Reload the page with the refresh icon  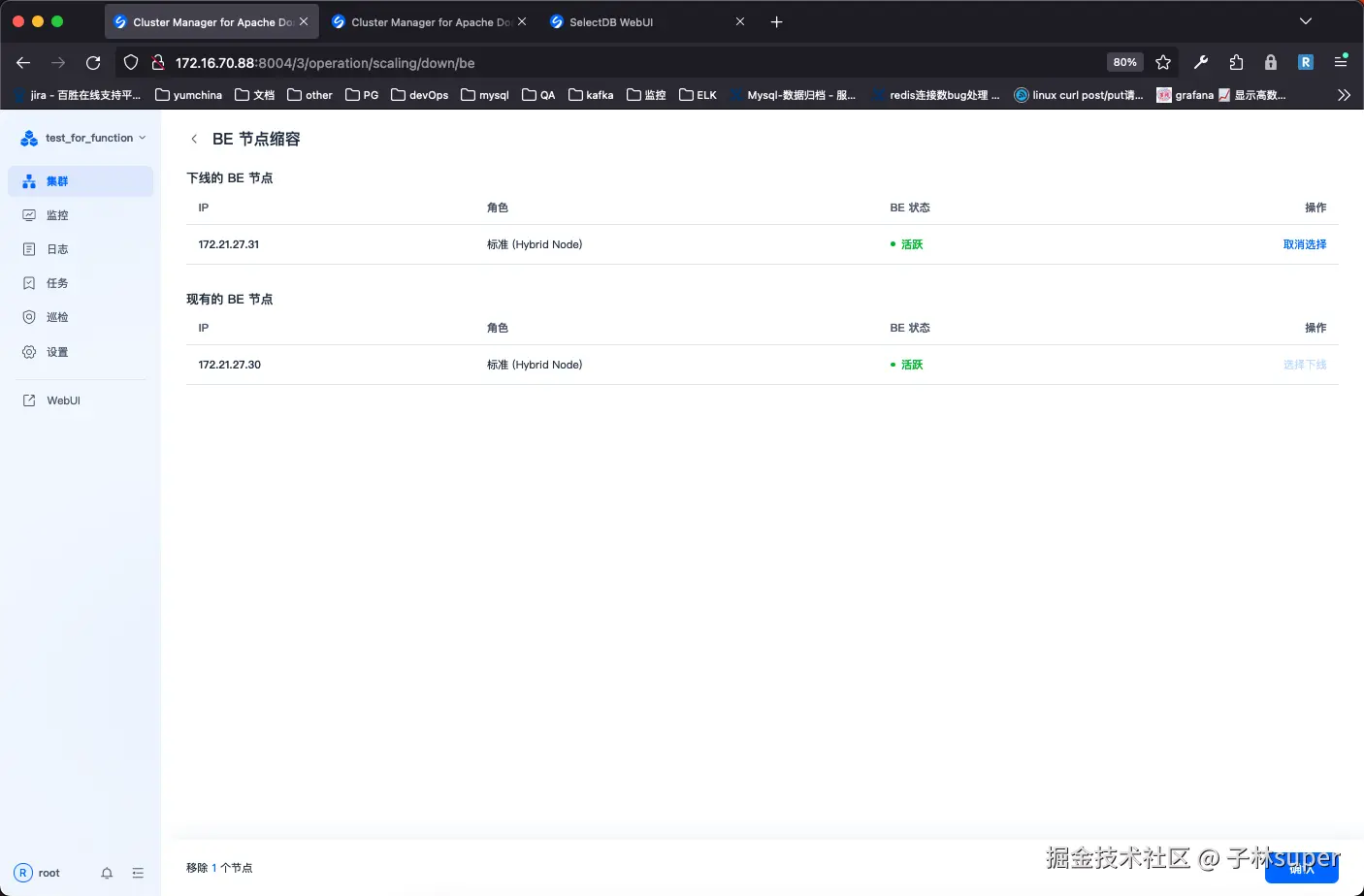[93, 62]
